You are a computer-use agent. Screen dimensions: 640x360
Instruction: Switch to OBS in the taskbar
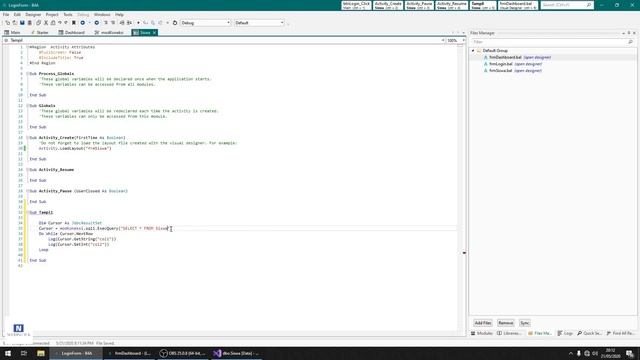pos(182,353)
